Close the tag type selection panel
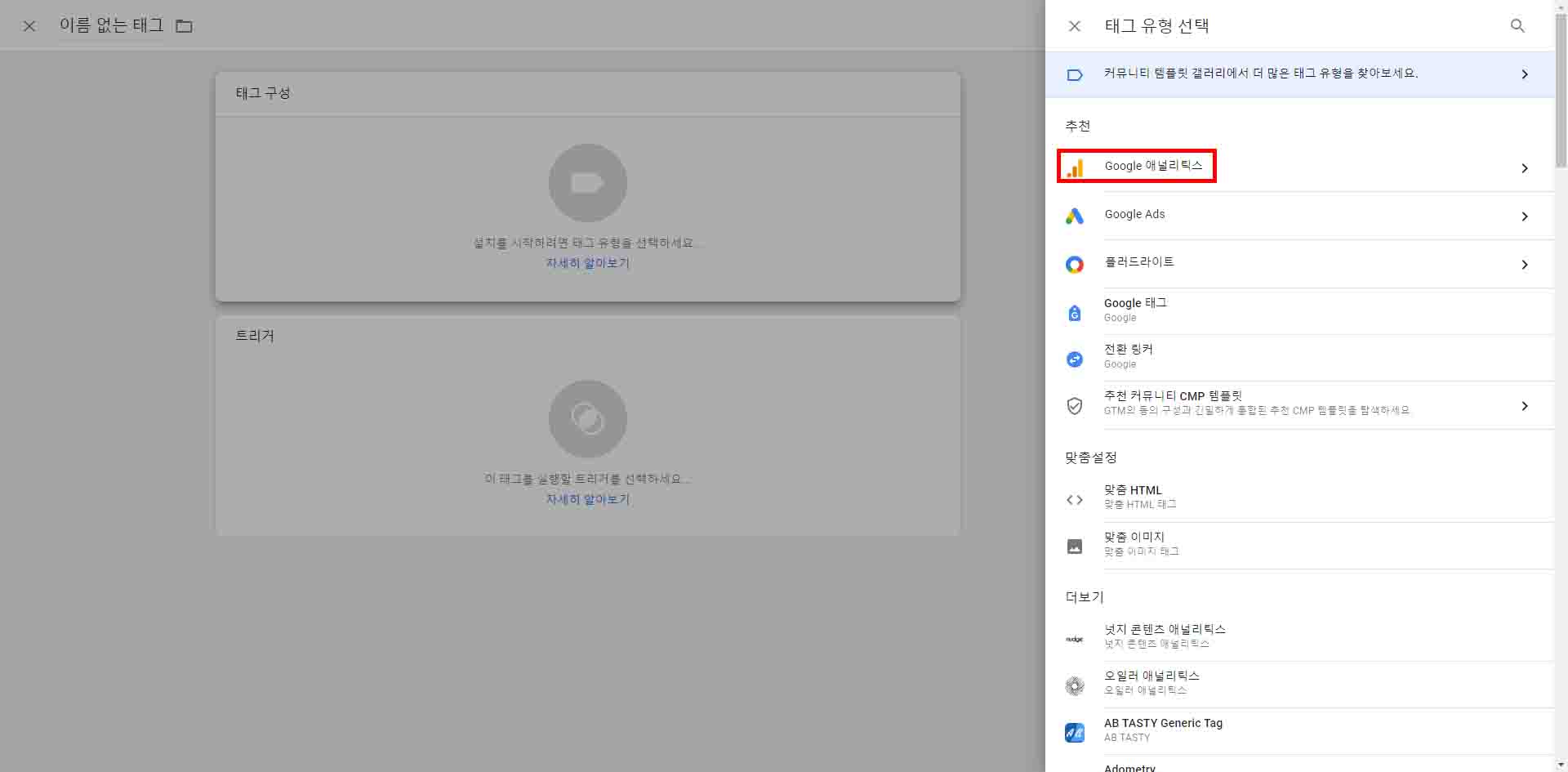This screenshot has width=1568, height=772. [x=1075, y=26]
